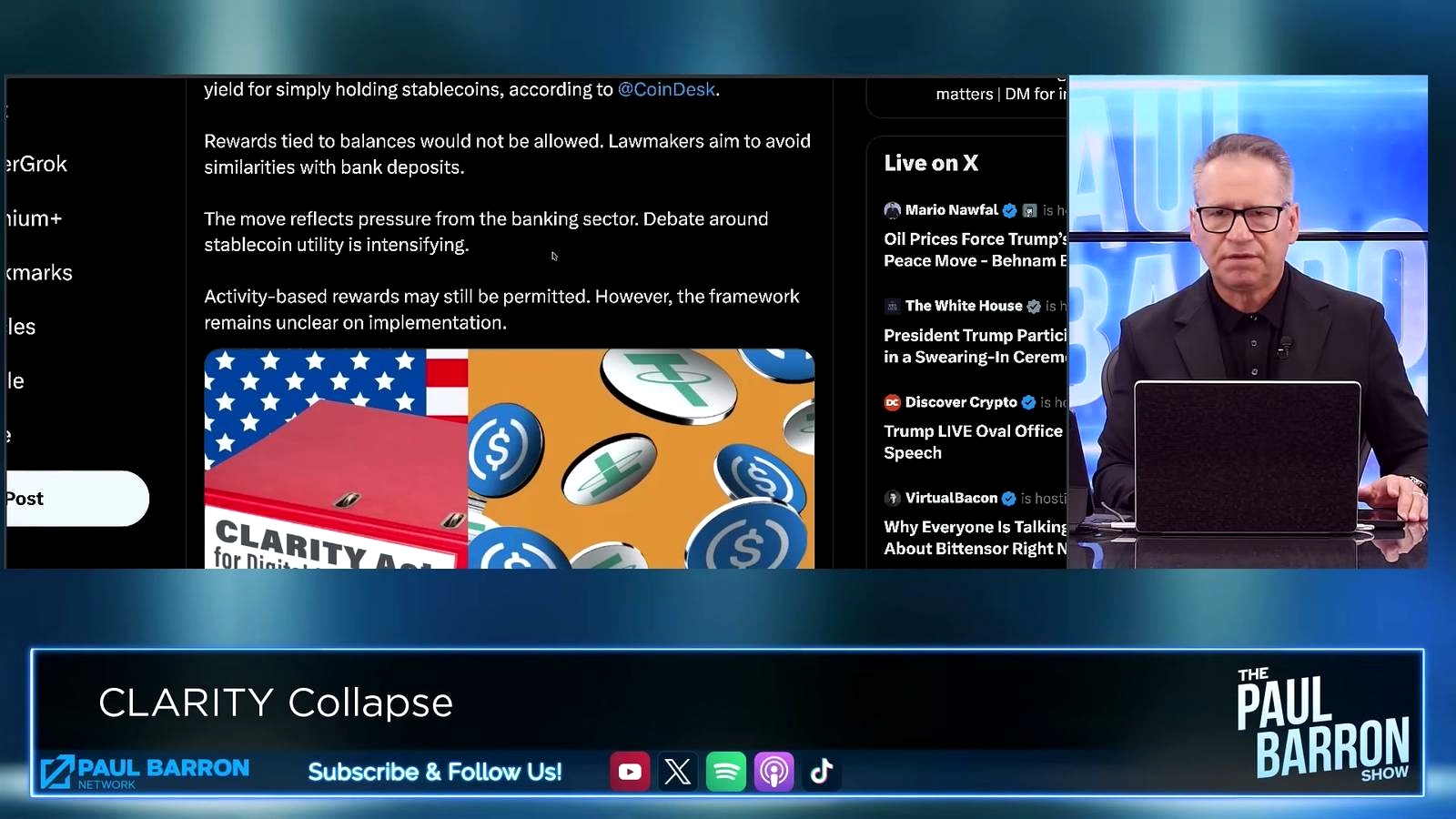Open Mario Nawfal live broadcast
The image size is (1456, 819).
point(975,235)
